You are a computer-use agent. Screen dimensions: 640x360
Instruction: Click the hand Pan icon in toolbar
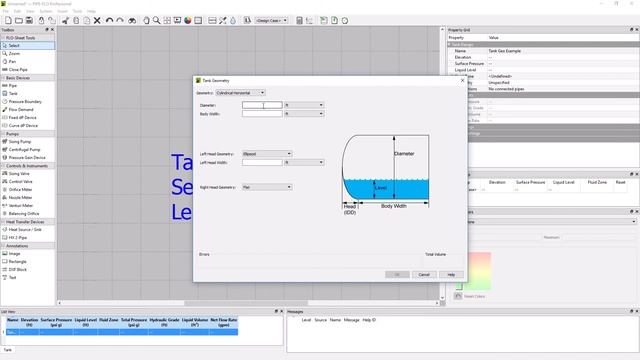pyautogui.click(x=146, y=20)
